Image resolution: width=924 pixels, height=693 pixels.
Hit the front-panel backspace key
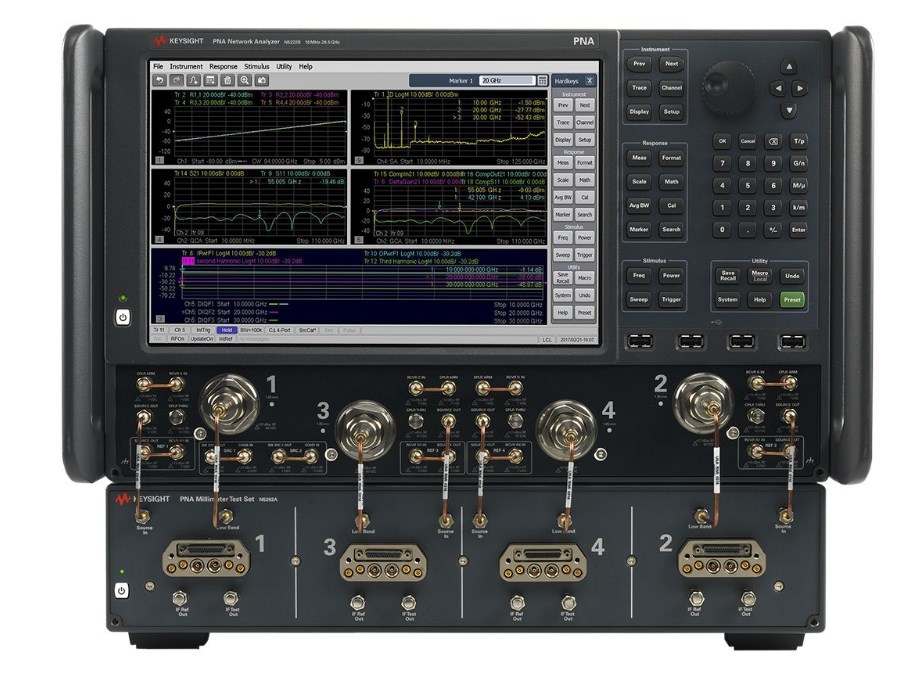point(773,141)
